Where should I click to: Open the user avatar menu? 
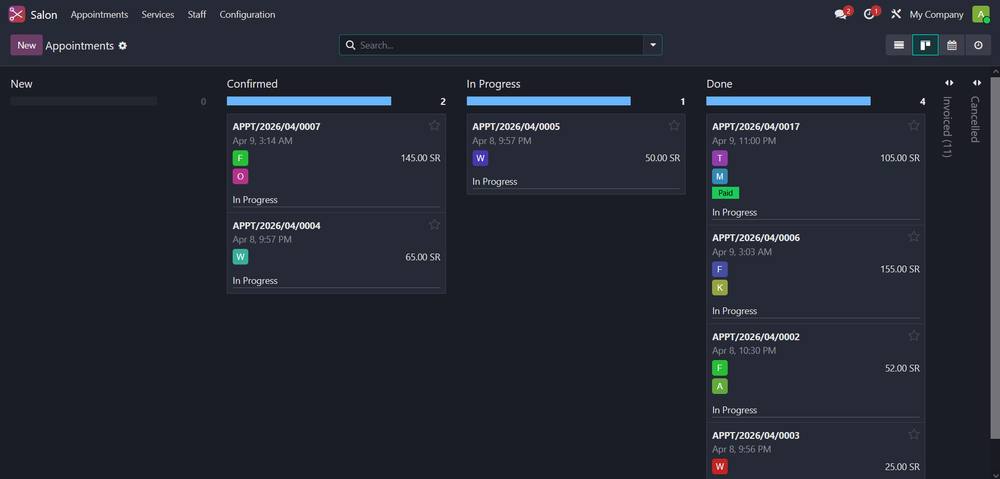(980, 14)
